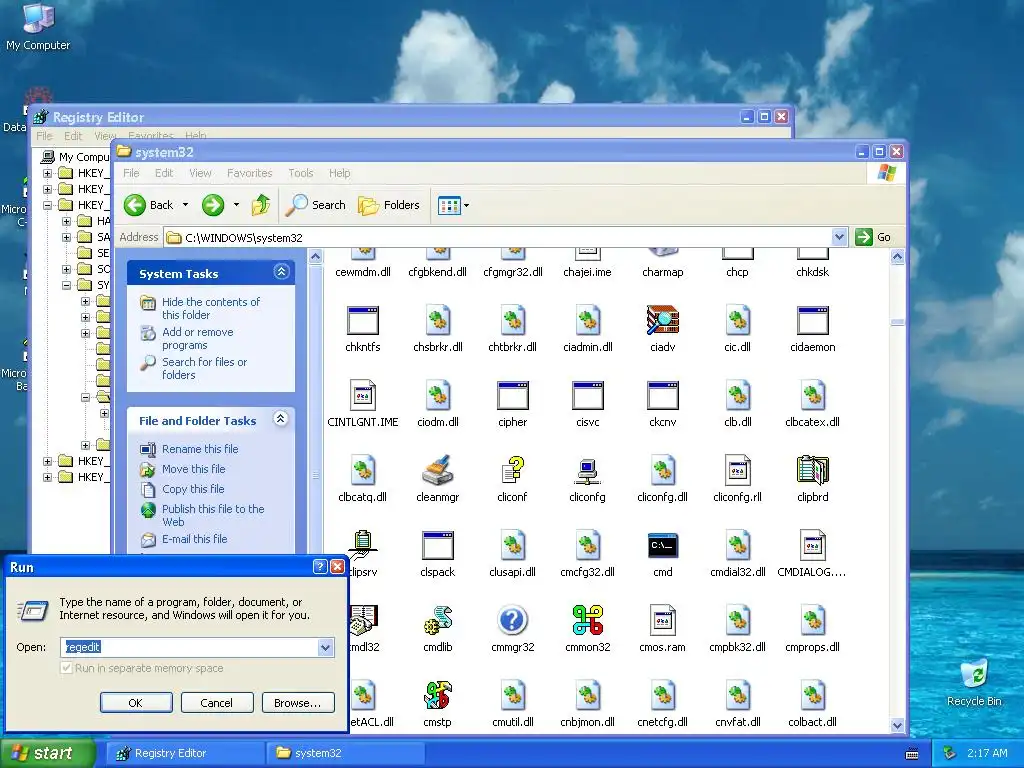Select the cmdlib script icon
This screenshot has height=768, width=1024.
(x=438, y=620)
